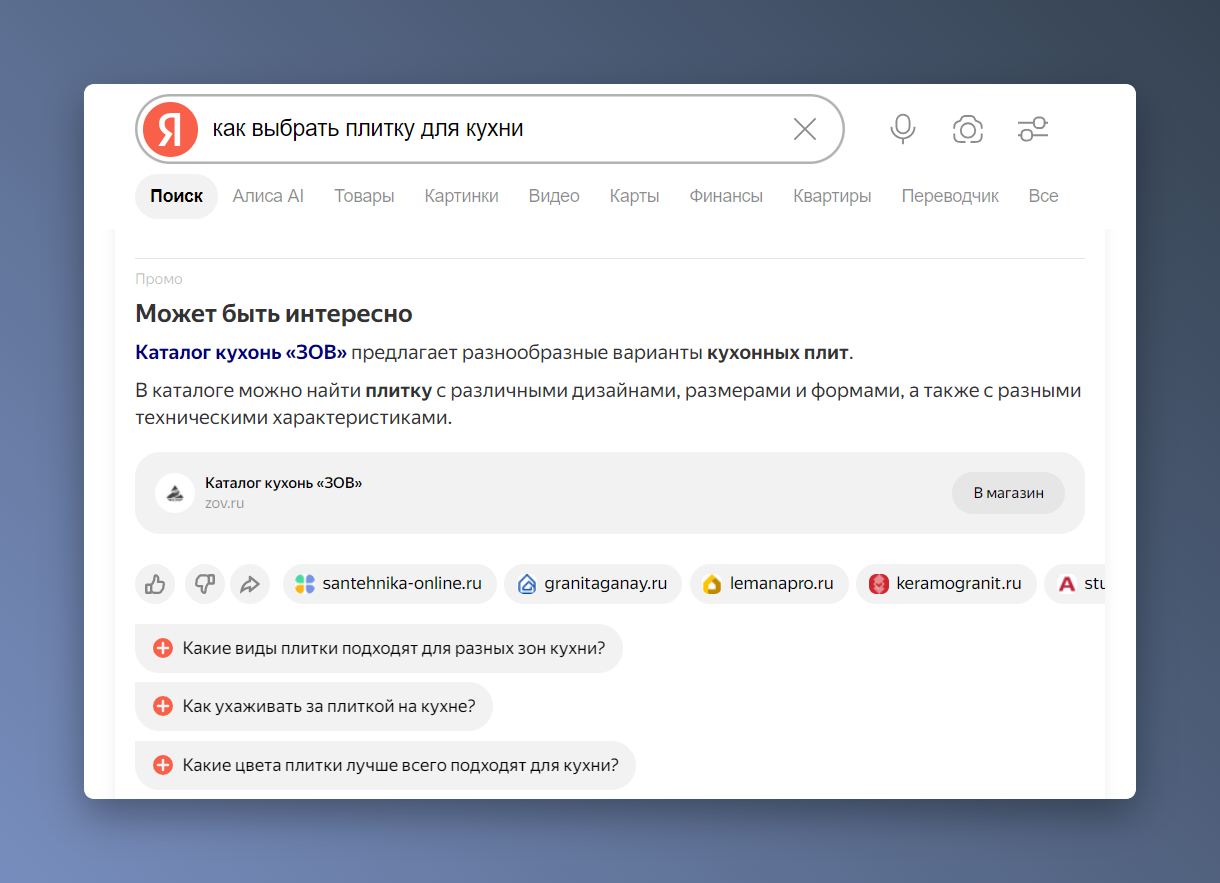Open the Картинки tab
The image size is (1220, 883).
point(461,196)
